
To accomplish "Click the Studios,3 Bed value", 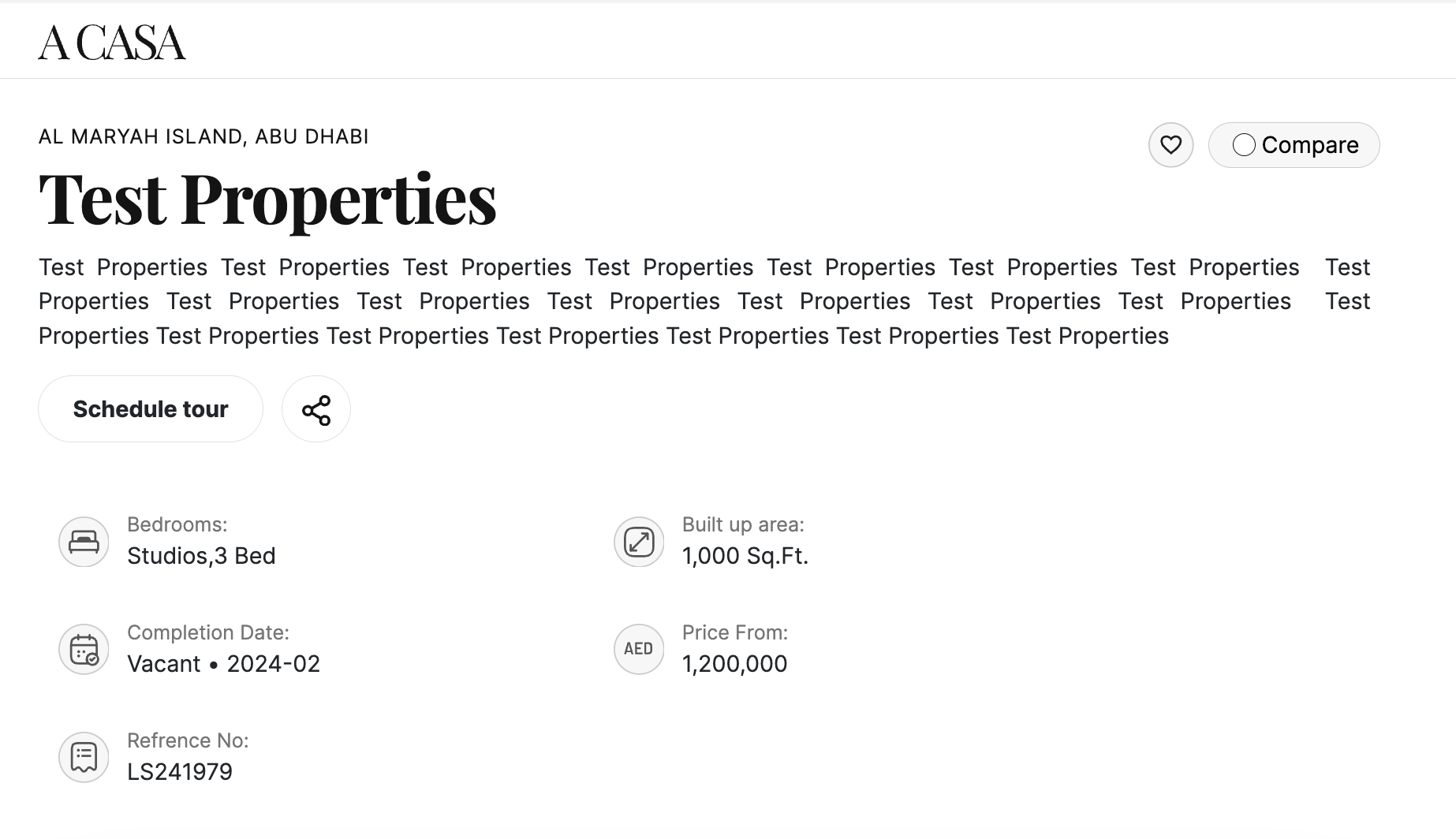I will 201,556.
